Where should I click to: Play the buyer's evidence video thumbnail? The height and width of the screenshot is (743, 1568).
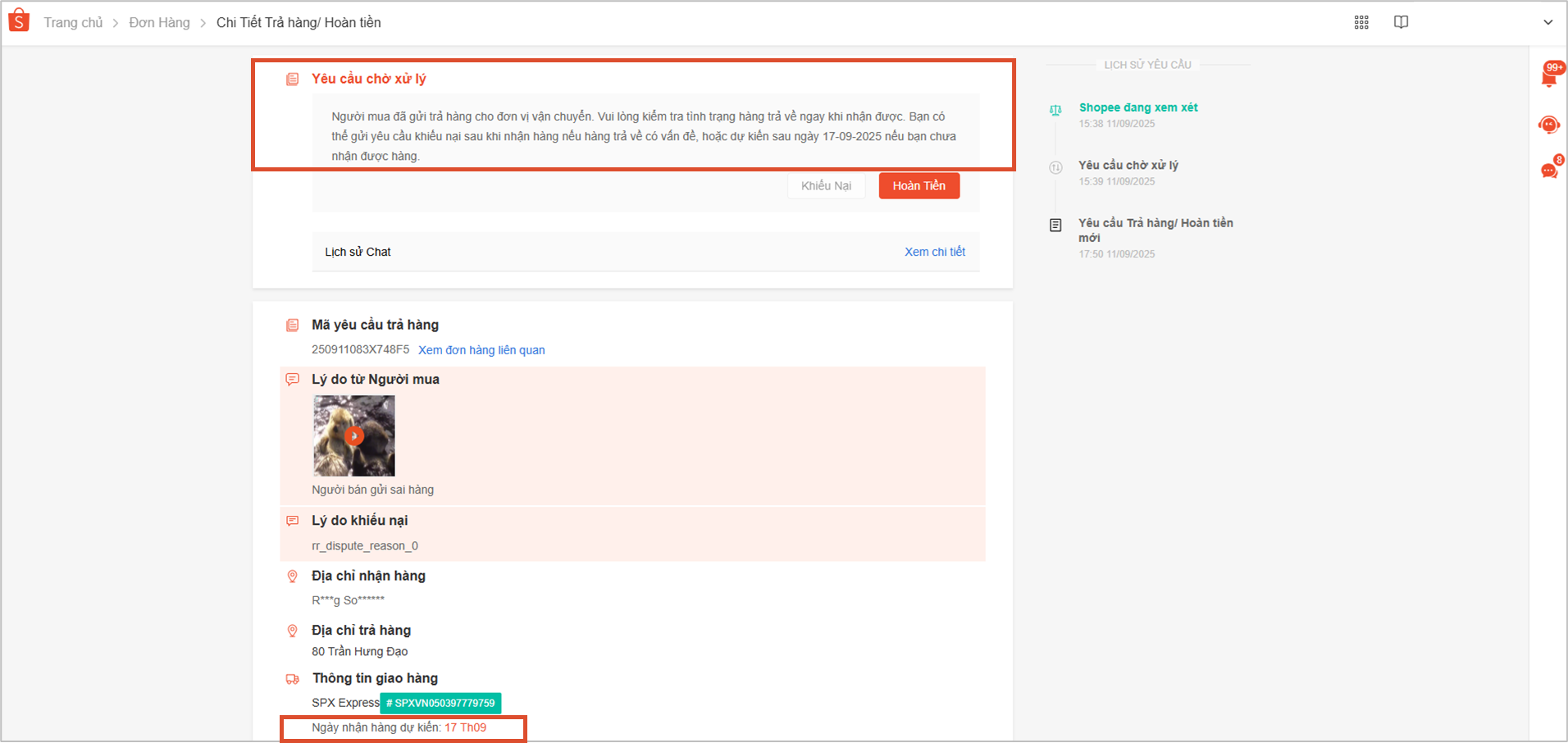tap(353, 435)
